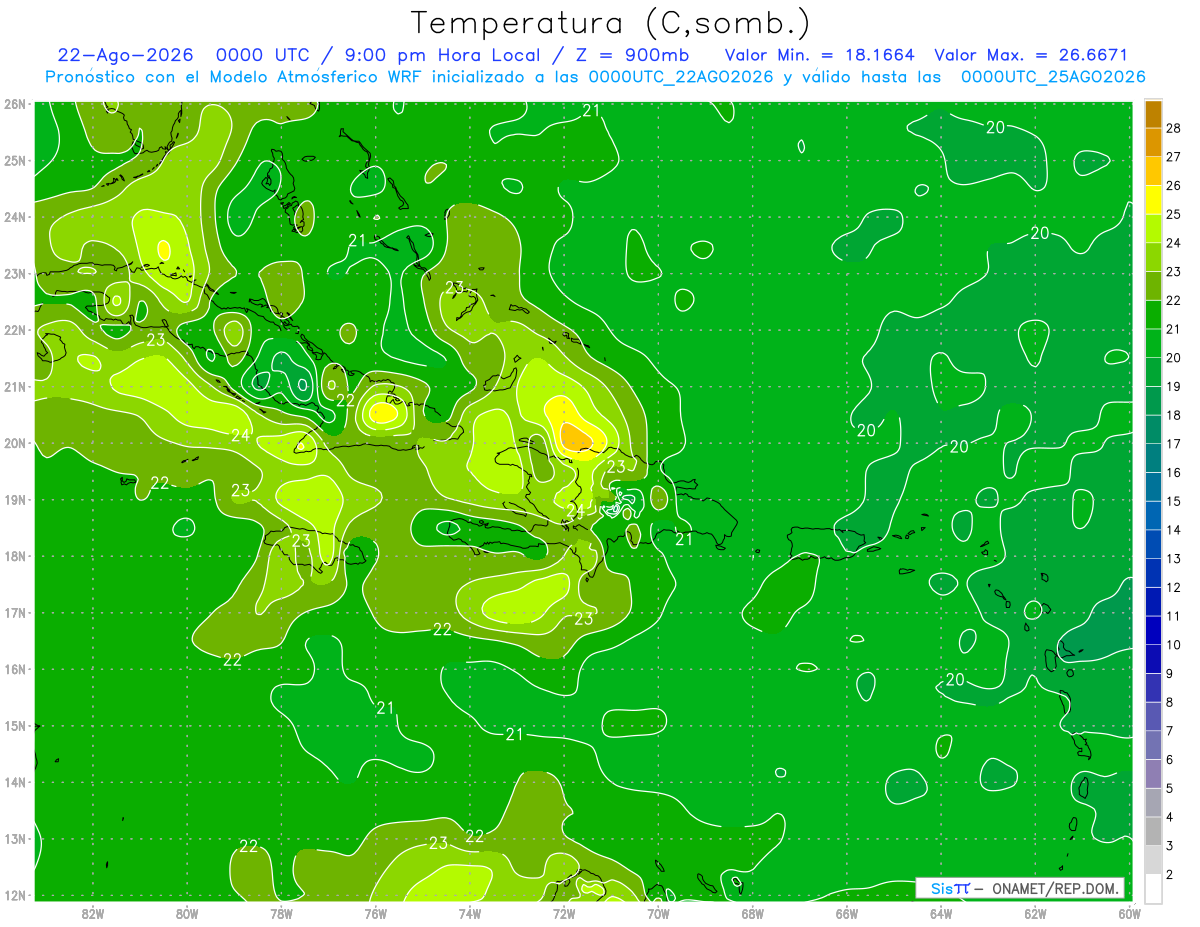Viewport: 1200px width, 927px height.
Task: Click the '66W' longitude axis label
Action: (x=847, y=913)
